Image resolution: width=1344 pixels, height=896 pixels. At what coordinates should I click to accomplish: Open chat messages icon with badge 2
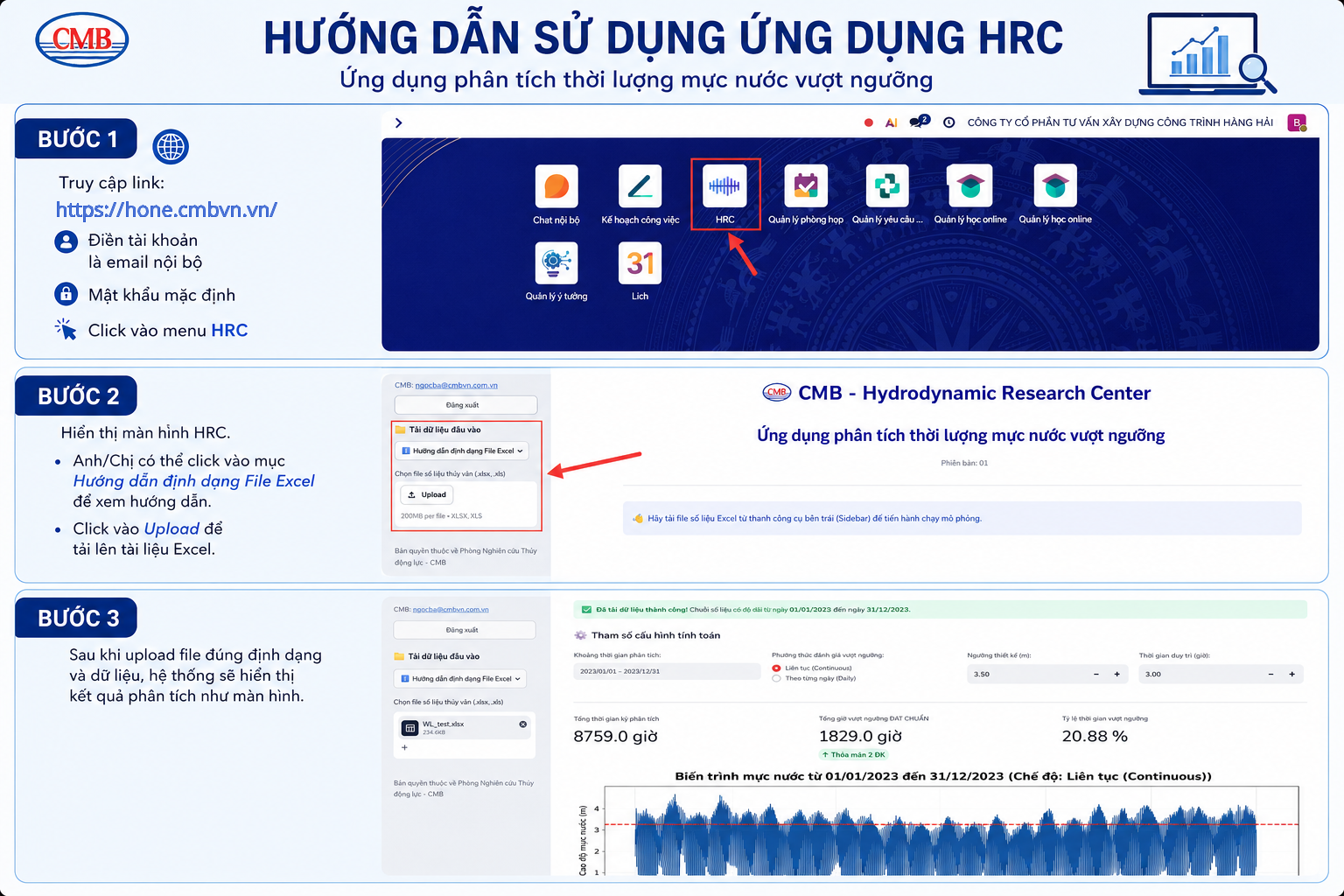[919, 122]
